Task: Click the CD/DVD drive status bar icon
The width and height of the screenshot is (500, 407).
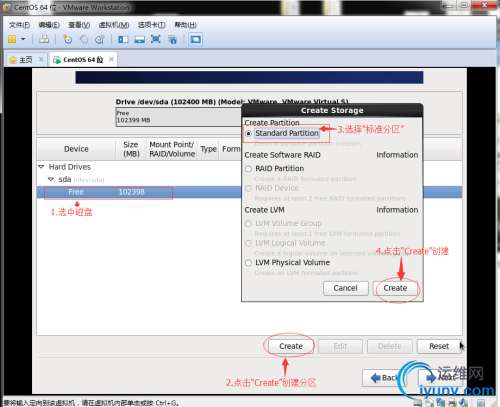Action: point(429,403)
